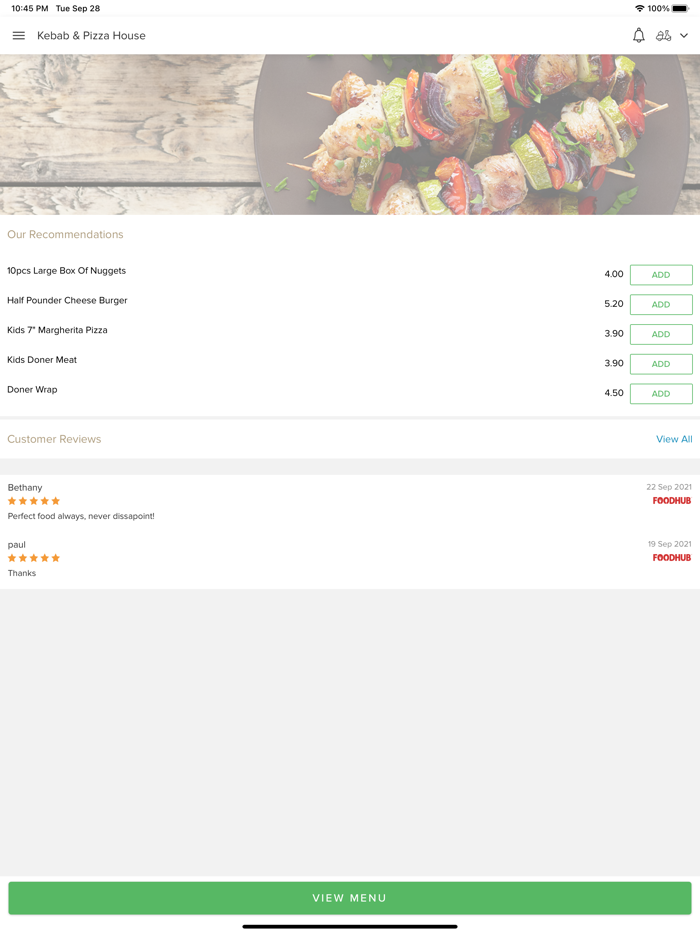700x934 pixels.
Task: Open View All customer reviews
Action: coord(674,439)
